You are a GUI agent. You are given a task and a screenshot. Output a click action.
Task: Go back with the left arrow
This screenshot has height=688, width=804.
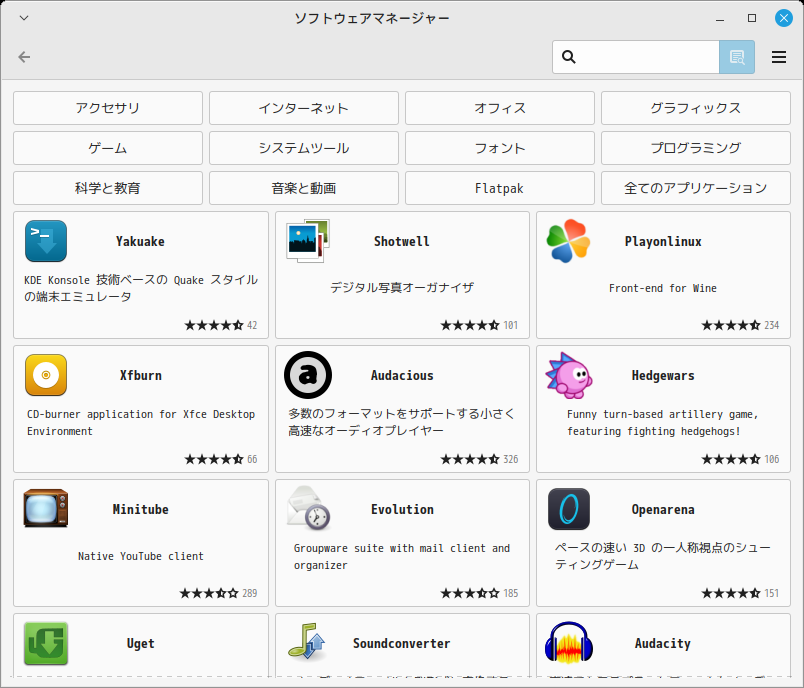click(24, 57)
